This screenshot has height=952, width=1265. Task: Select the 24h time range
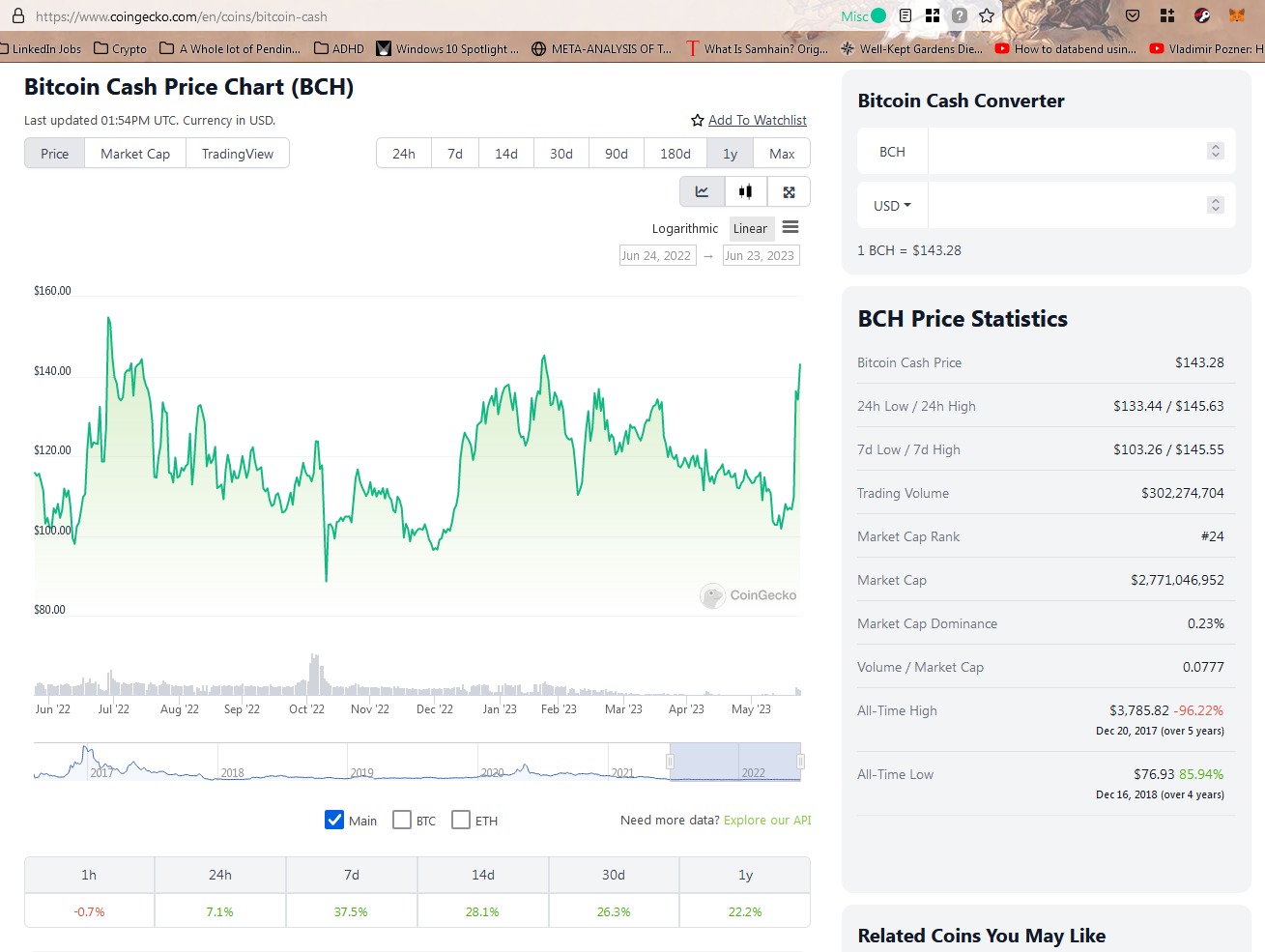coord(404,154)
